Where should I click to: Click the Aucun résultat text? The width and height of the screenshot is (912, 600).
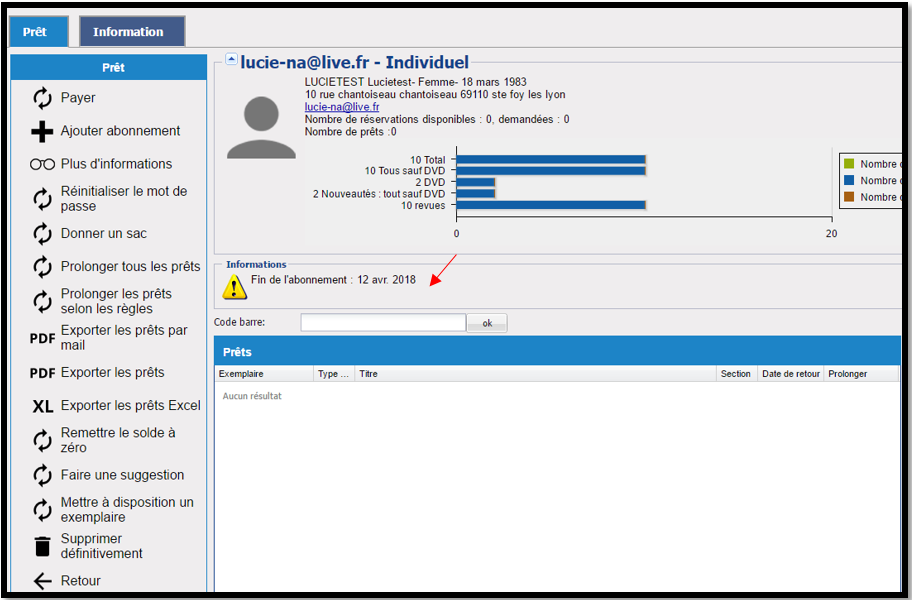(252, 396)
